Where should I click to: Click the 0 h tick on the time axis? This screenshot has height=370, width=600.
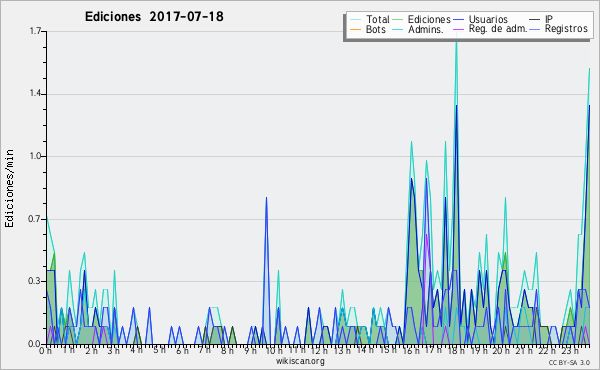point(45,351)
